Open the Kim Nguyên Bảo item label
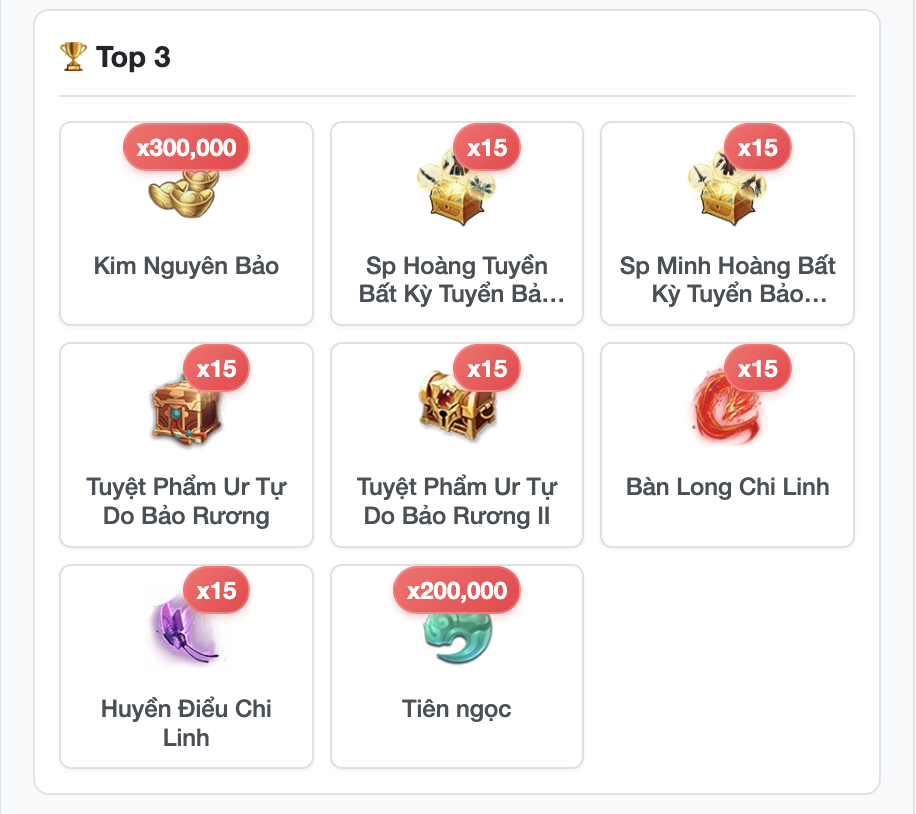The height and width of the screenshot is (814, 916). point(186,266)
